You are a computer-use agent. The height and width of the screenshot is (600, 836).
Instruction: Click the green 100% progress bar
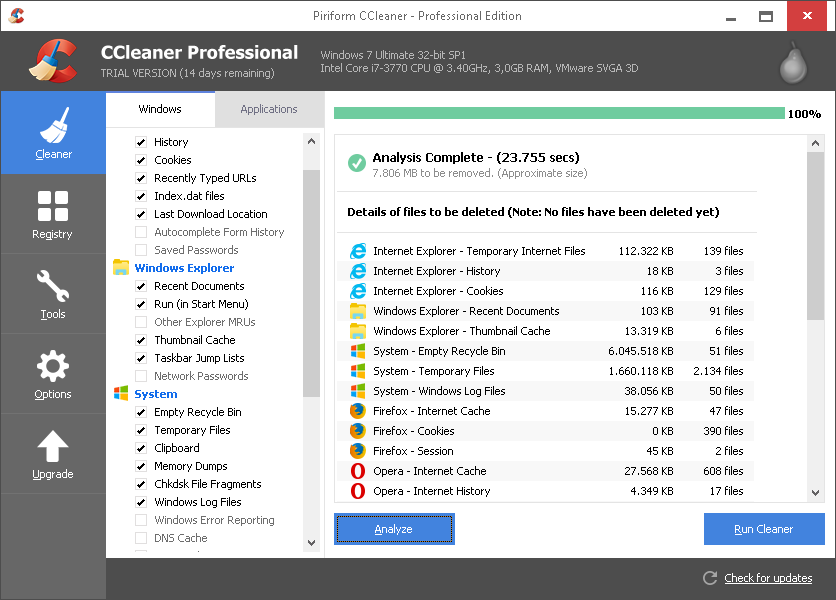tap(559, 113)
